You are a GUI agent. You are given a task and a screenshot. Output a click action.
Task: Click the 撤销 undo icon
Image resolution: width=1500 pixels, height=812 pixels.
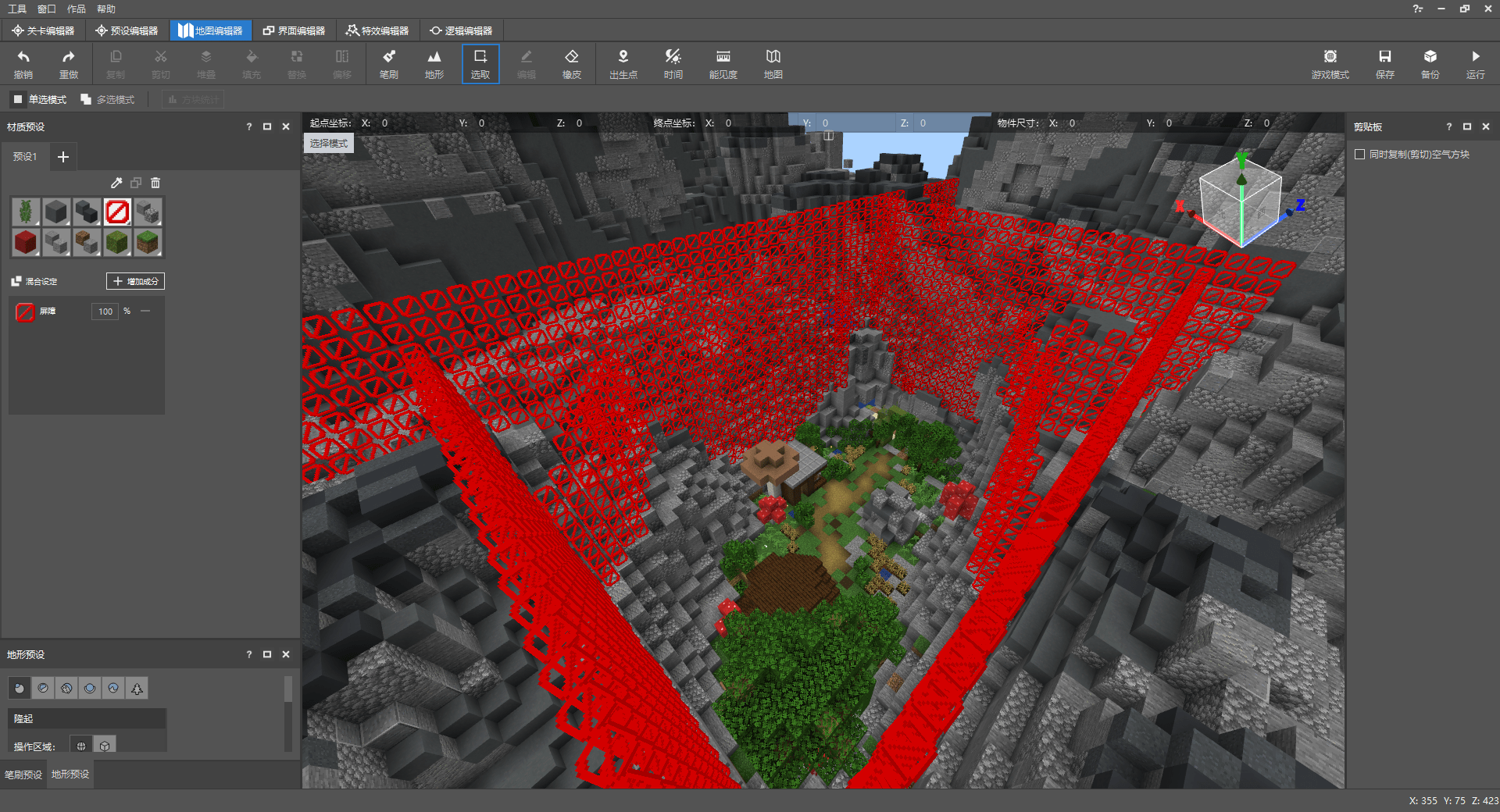coord(23,64)
